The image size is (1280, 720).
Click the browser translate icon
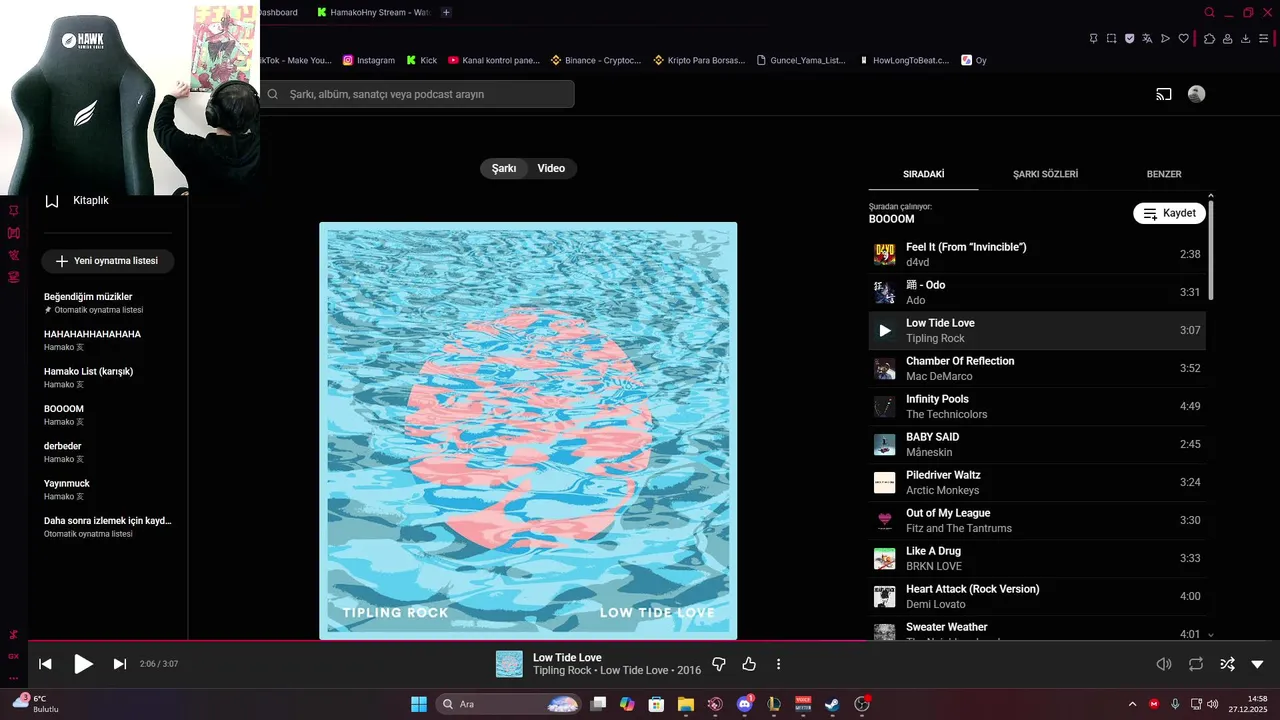click(x=1147, y=38)
